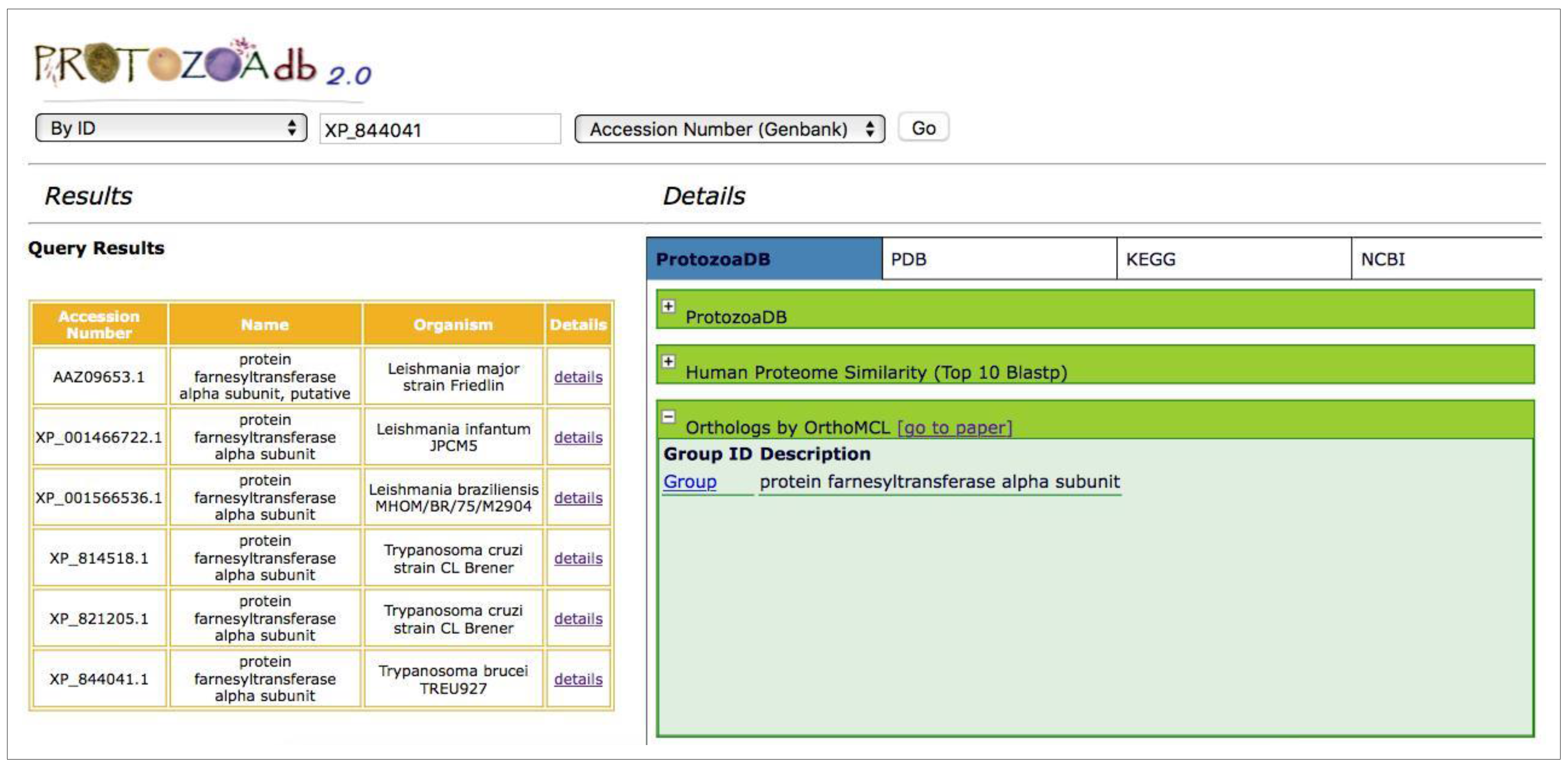
Task: Select the ProtozoaDB tab
Action: pyautogui.click(x=763, y=260)
